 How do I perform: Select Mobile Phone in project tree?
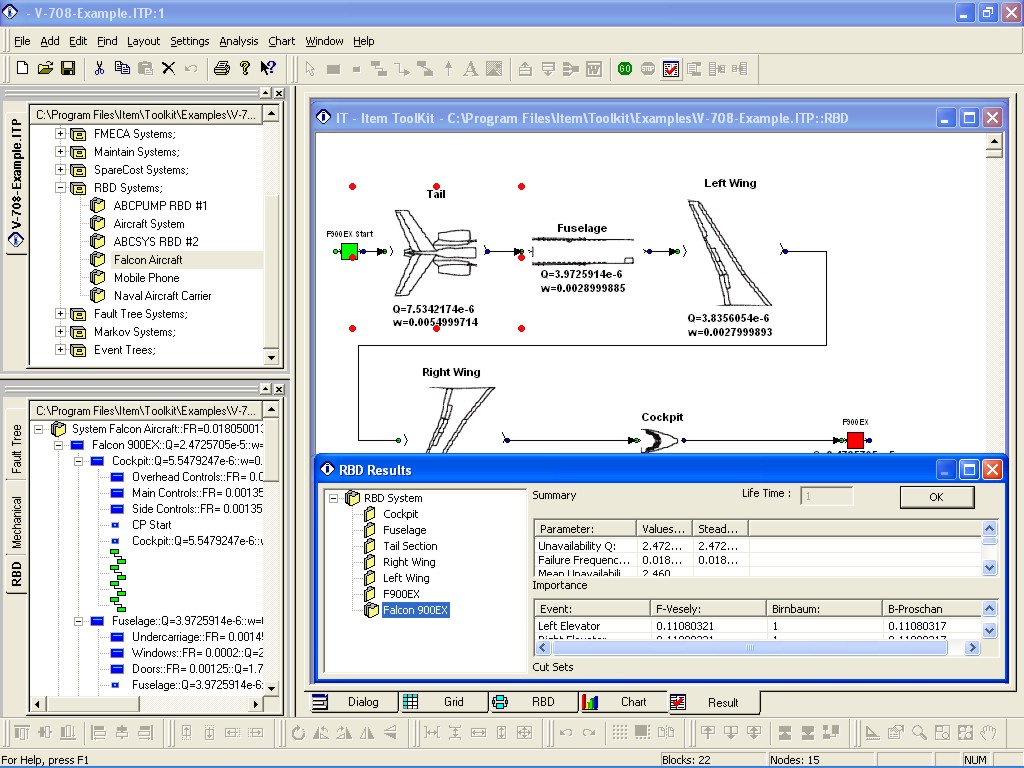146,278
